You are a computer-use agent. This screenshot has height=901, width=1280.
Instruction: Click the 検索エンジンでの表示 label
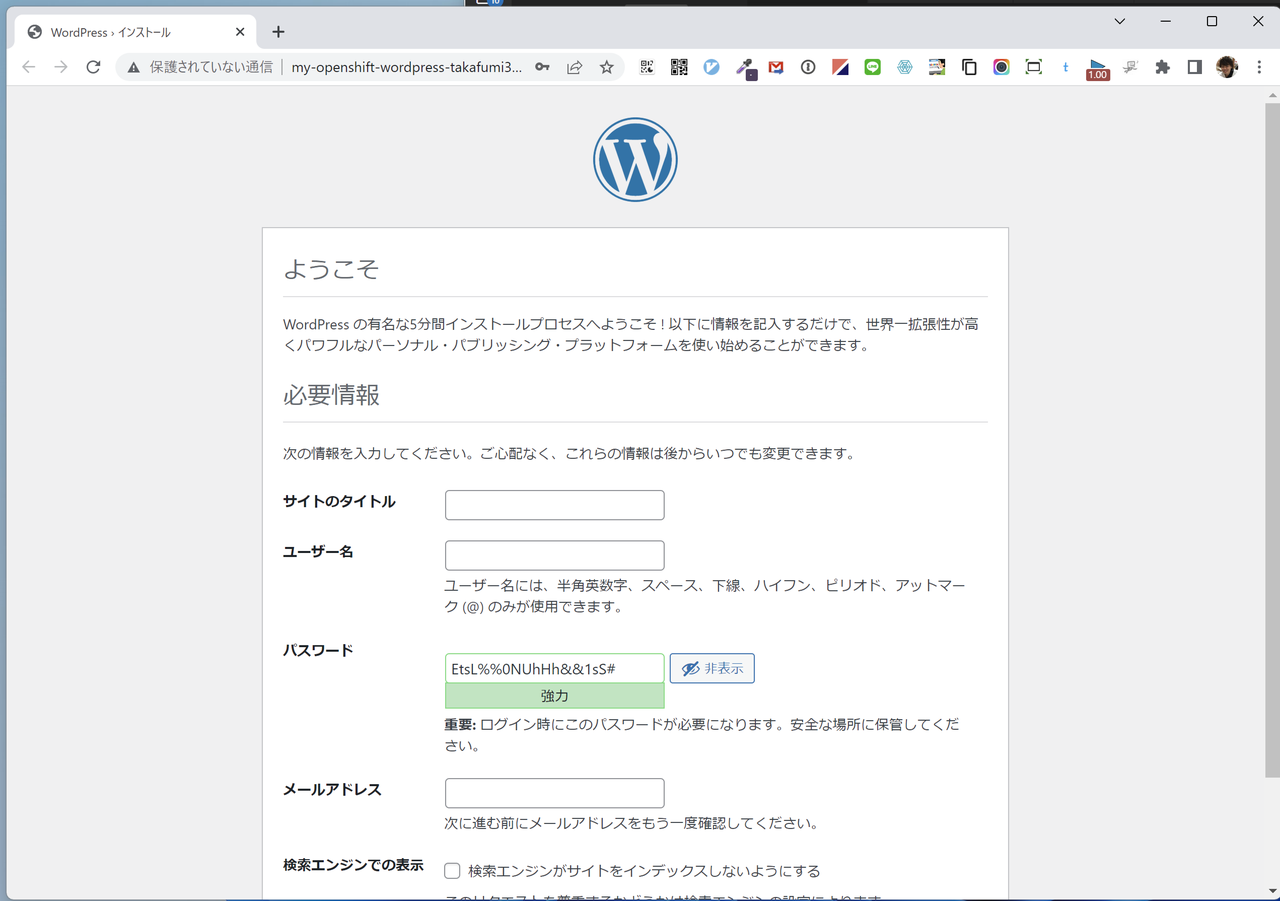point(353,865)
